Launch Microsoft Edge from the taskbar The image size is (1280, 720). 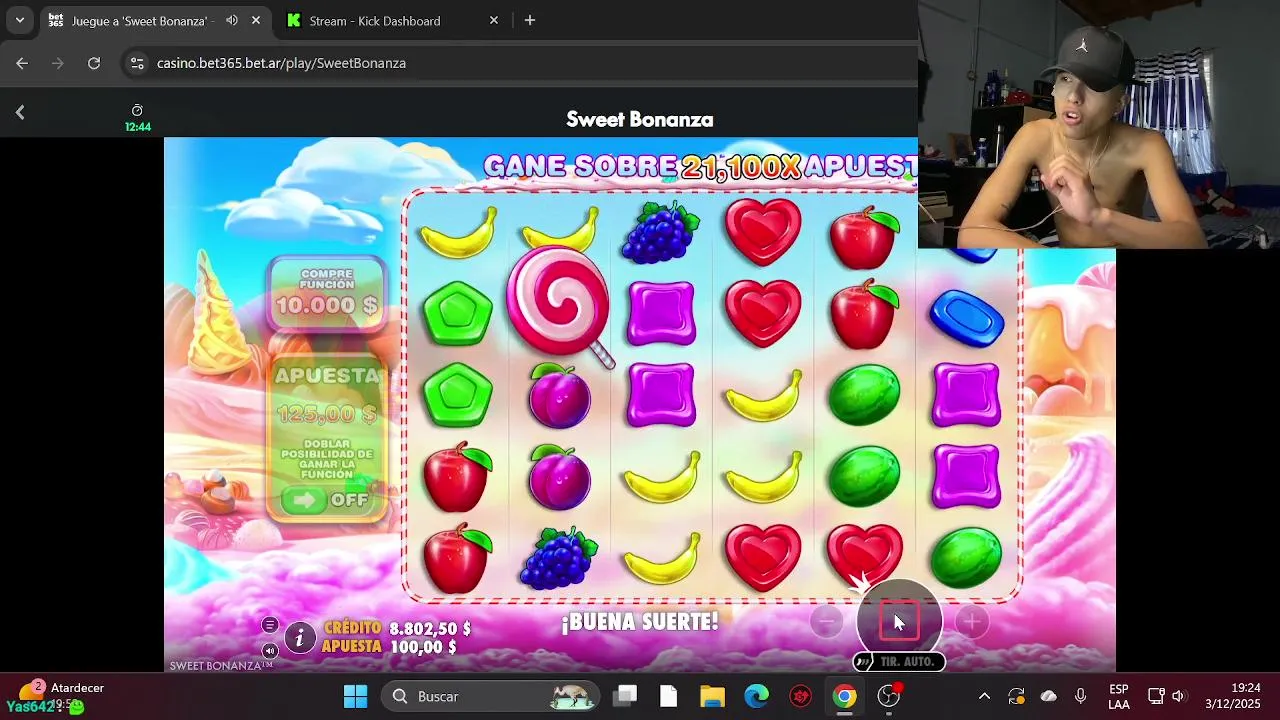click(756, 696)
